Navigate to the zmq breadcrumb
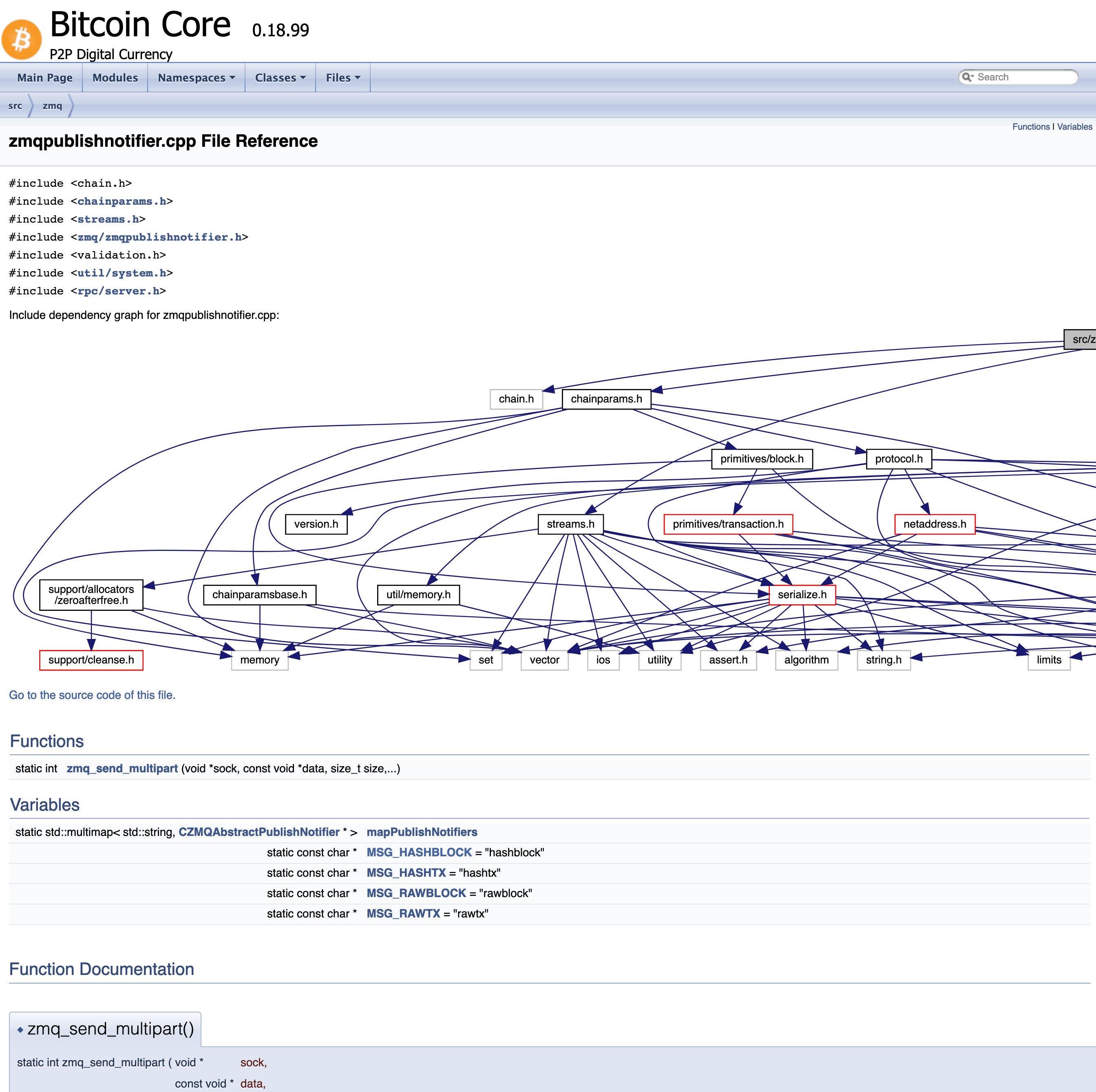 point(52,106)
